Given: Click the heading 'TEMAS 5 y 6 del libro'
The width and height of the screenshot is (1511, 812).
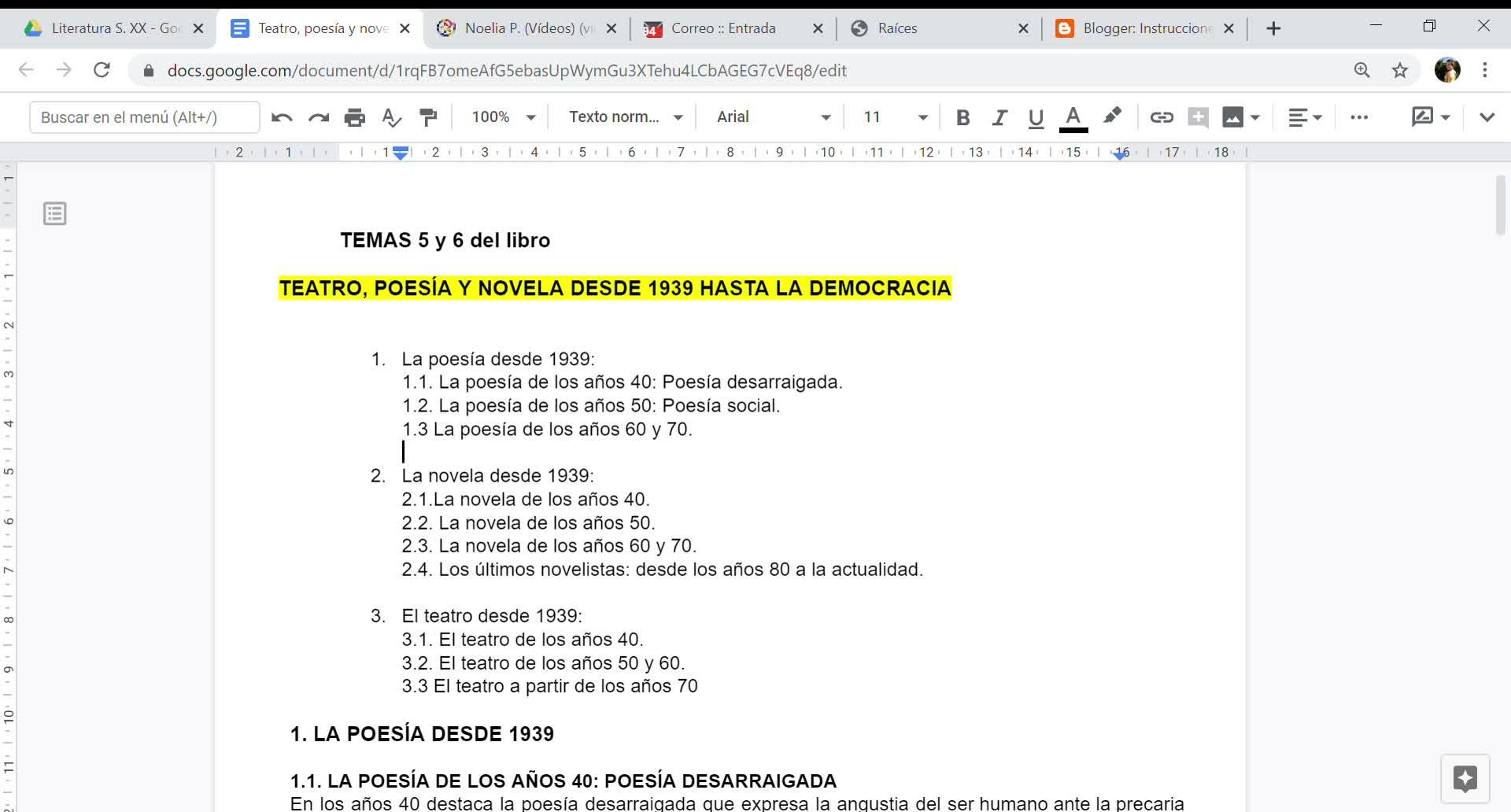Looking at the screenshot, I should pos(445,241).
